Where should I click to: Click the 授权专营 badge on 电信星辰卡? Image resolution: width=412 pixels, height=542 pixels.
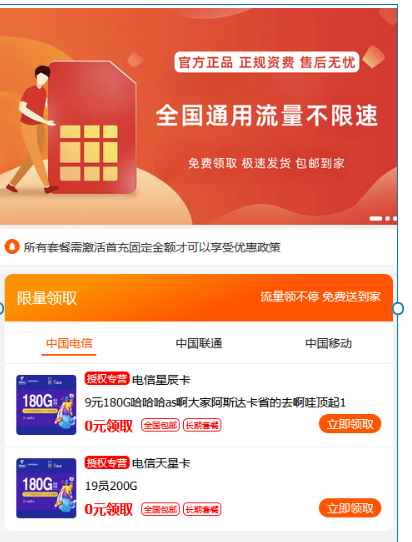tap(107, 379)
